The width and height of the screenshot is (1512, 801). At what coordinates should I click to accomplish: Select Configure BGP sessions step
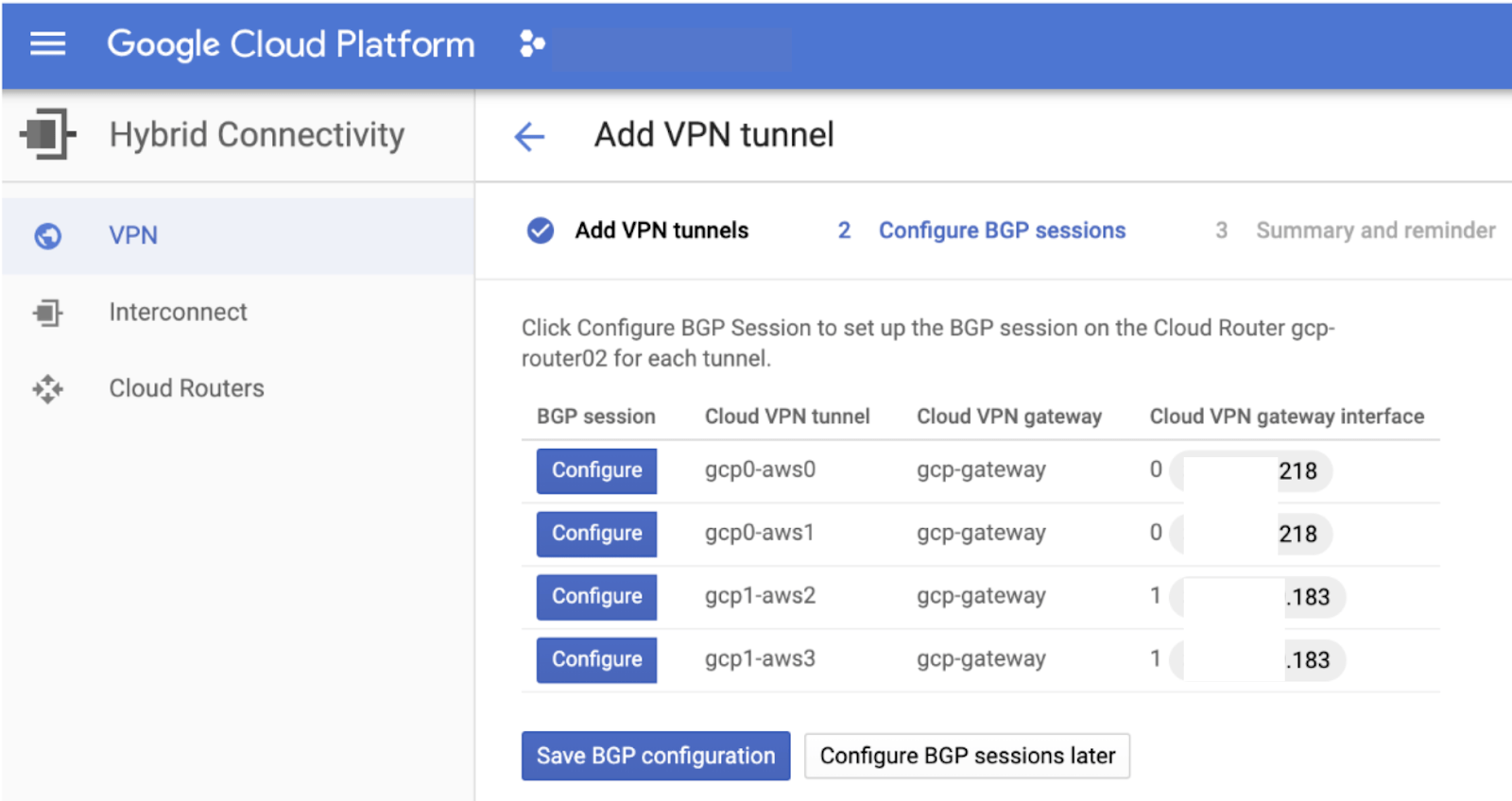[1002, 230]
